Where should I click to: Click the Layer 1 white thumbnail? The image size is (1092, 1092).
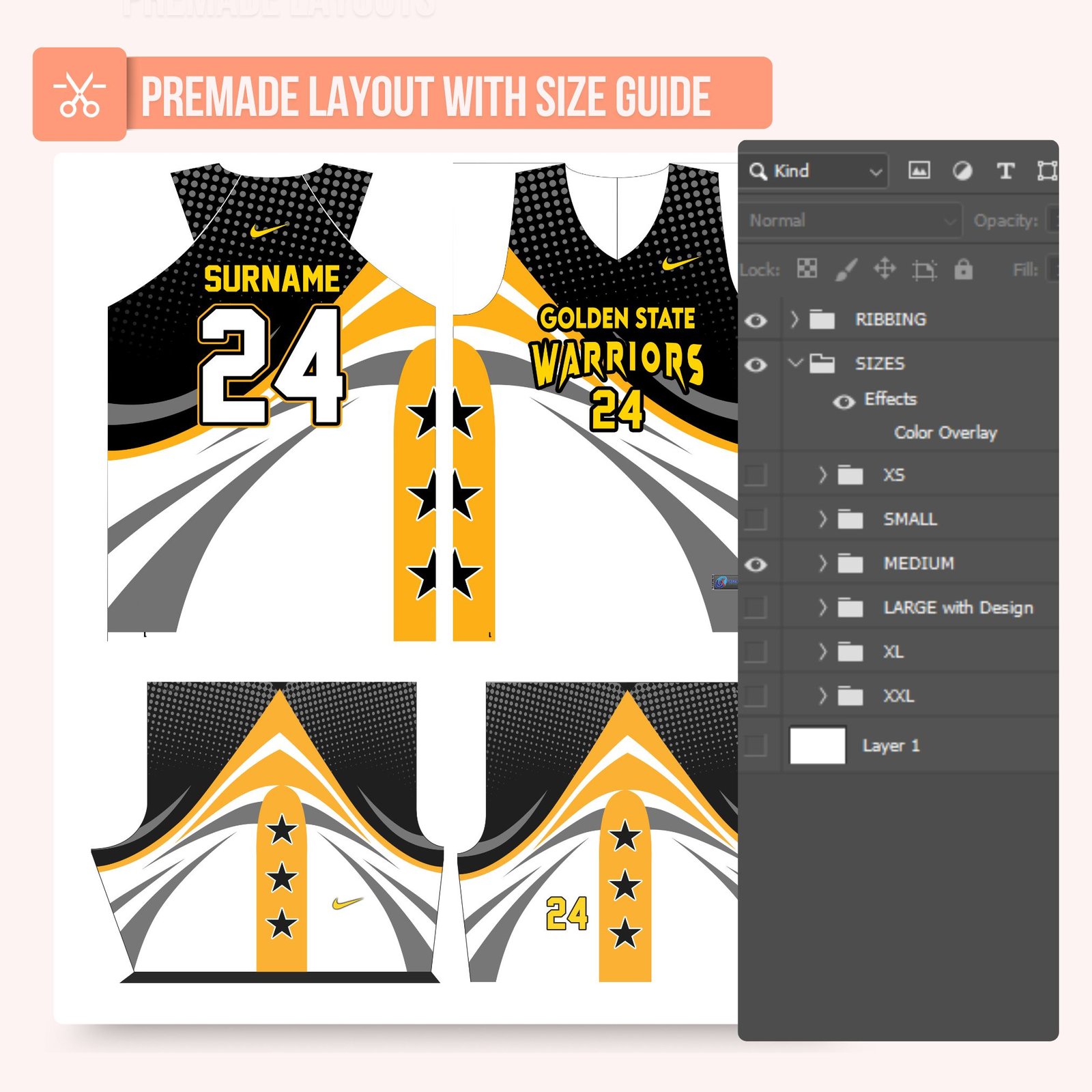click(818, 745)
